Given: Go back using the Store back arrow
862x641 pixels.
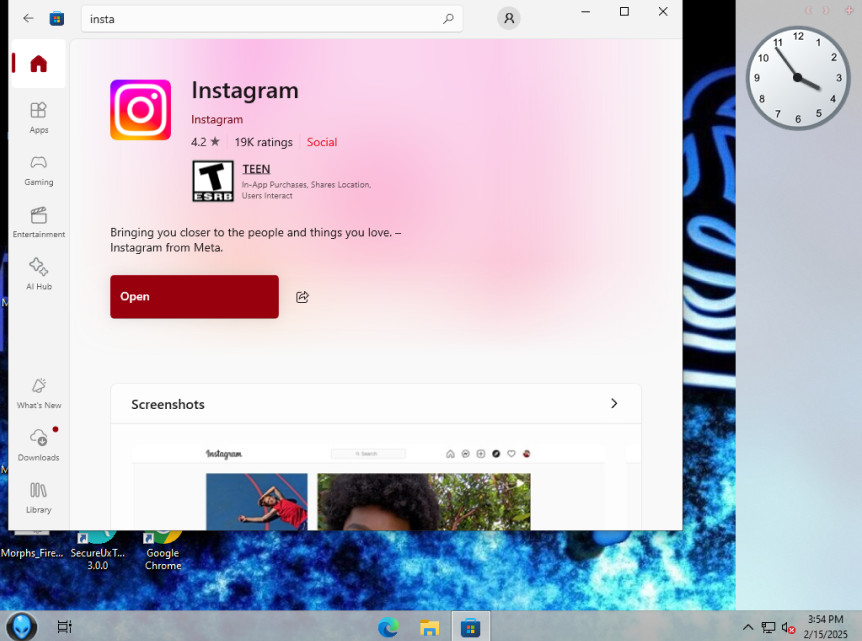Looking at the screenshot, I should pos(28,19).
